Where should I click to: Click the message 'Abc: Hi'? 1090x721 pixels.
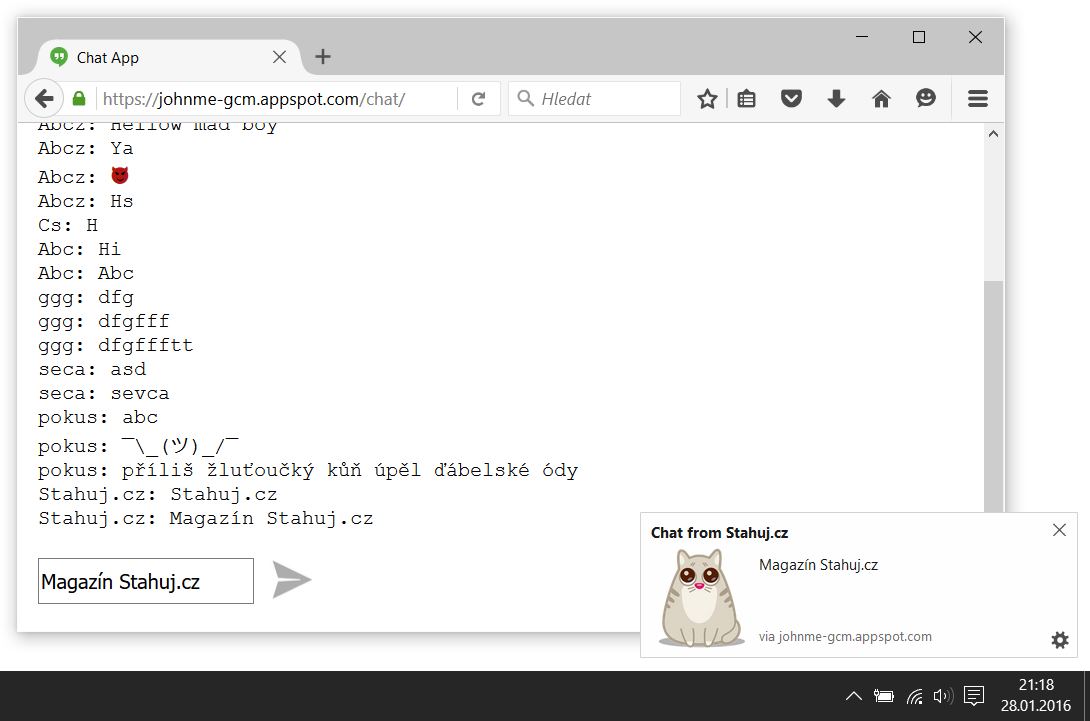[79, 250]
